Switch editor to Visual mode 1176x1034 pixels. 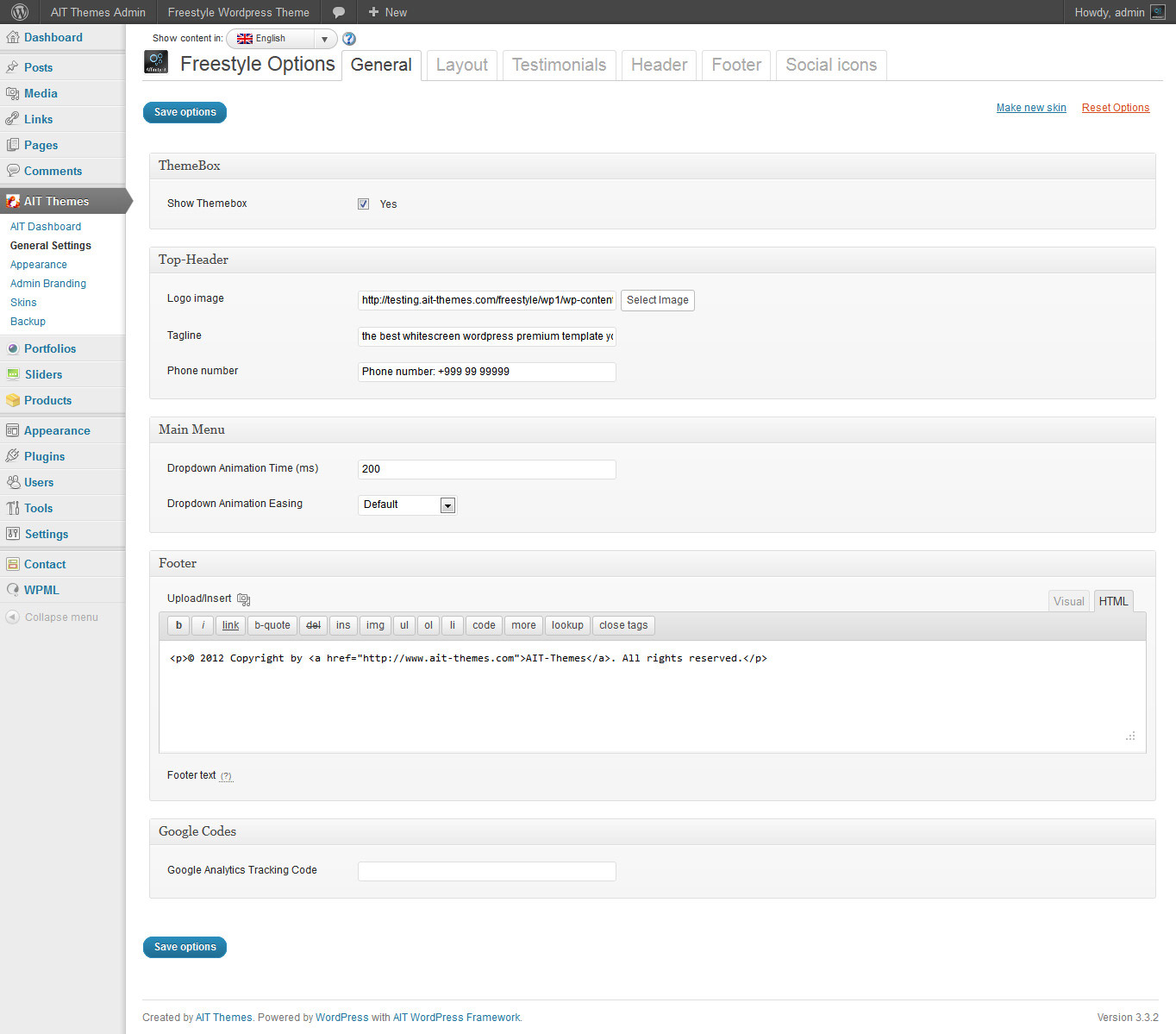(1069, 601)
